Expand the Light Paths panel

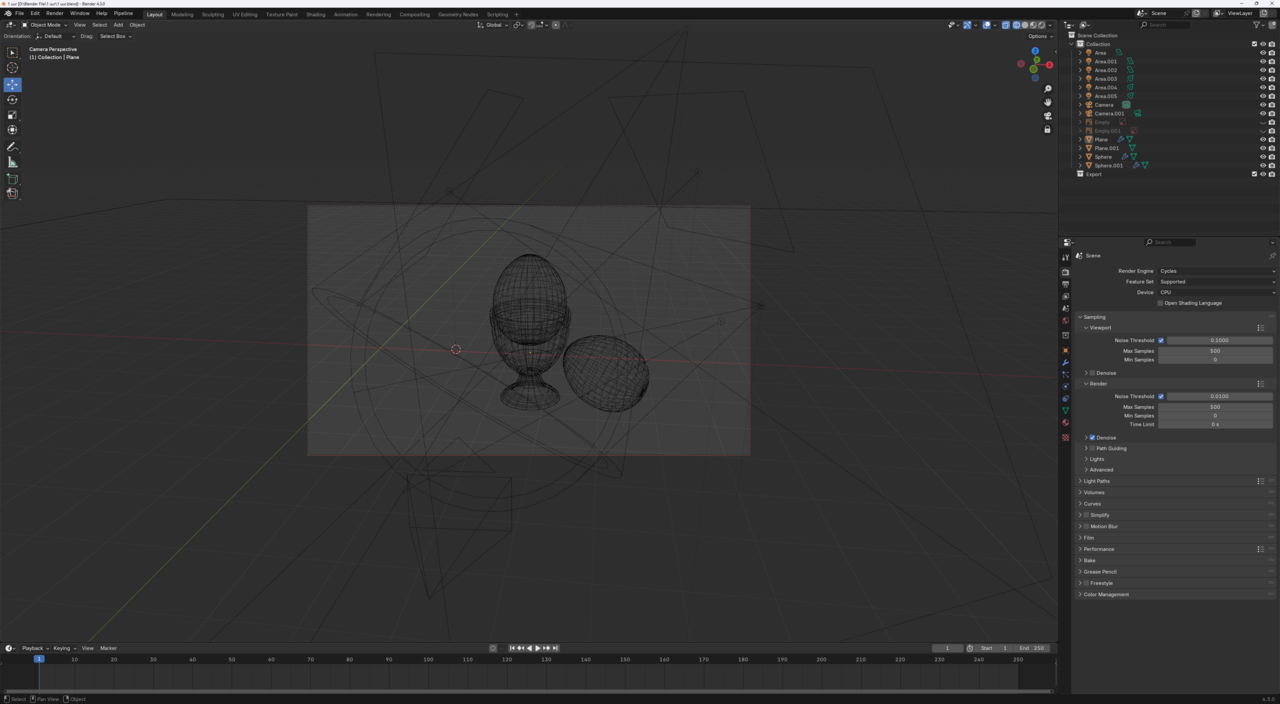coord(1097,481)
